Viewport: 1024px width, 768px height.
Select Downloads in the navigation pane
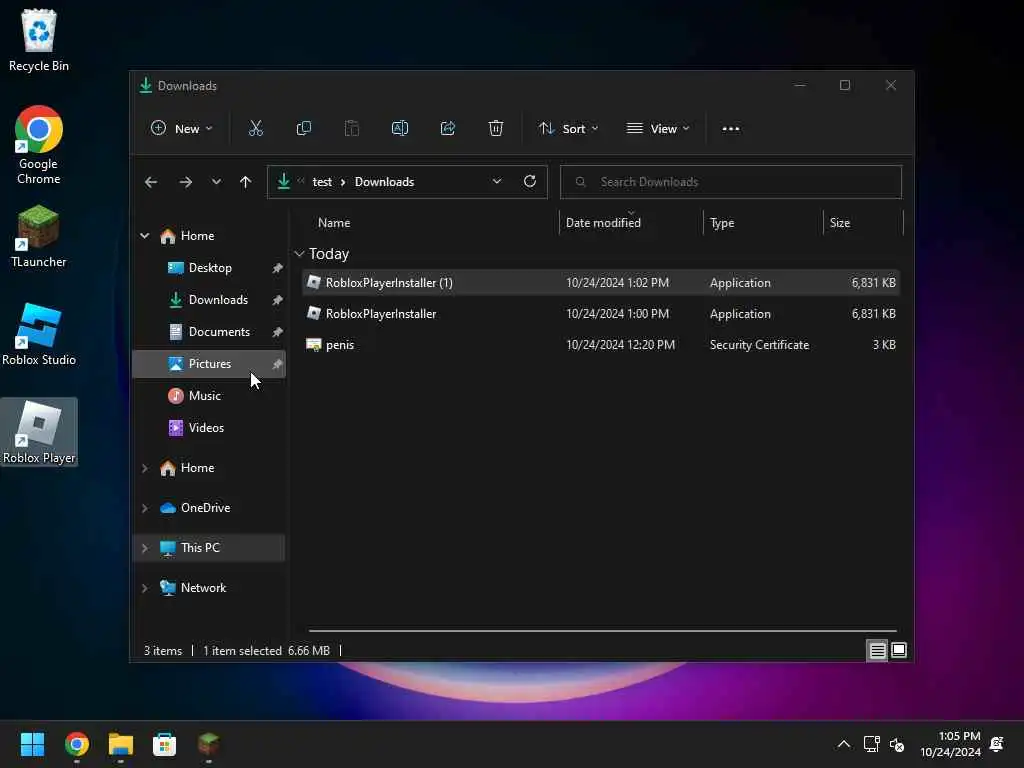[209, 300]
